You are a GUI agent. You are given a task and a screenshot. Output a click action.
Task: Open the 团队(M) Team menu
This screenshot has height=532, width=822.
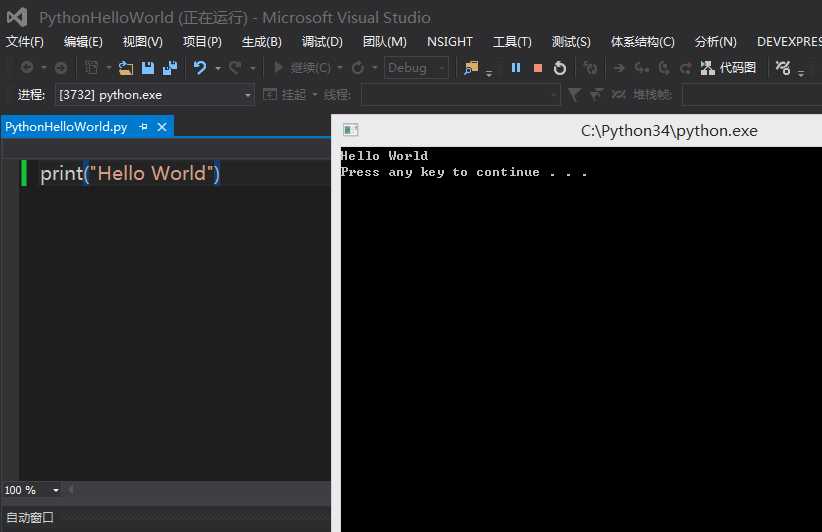point(384,41)
